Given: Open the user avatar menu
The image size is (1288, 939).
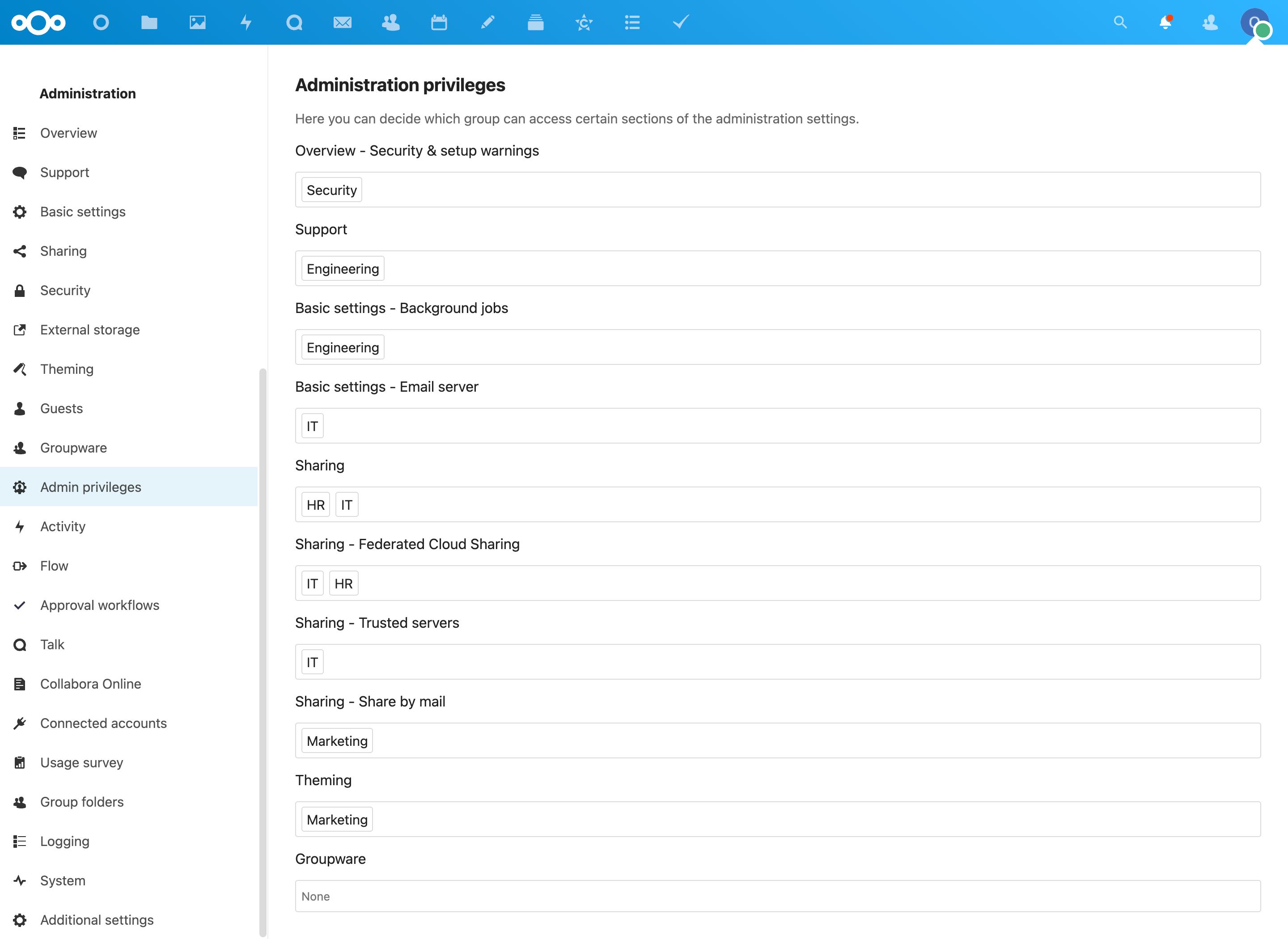Looking at the screenshot, I should click(1255, 23).
